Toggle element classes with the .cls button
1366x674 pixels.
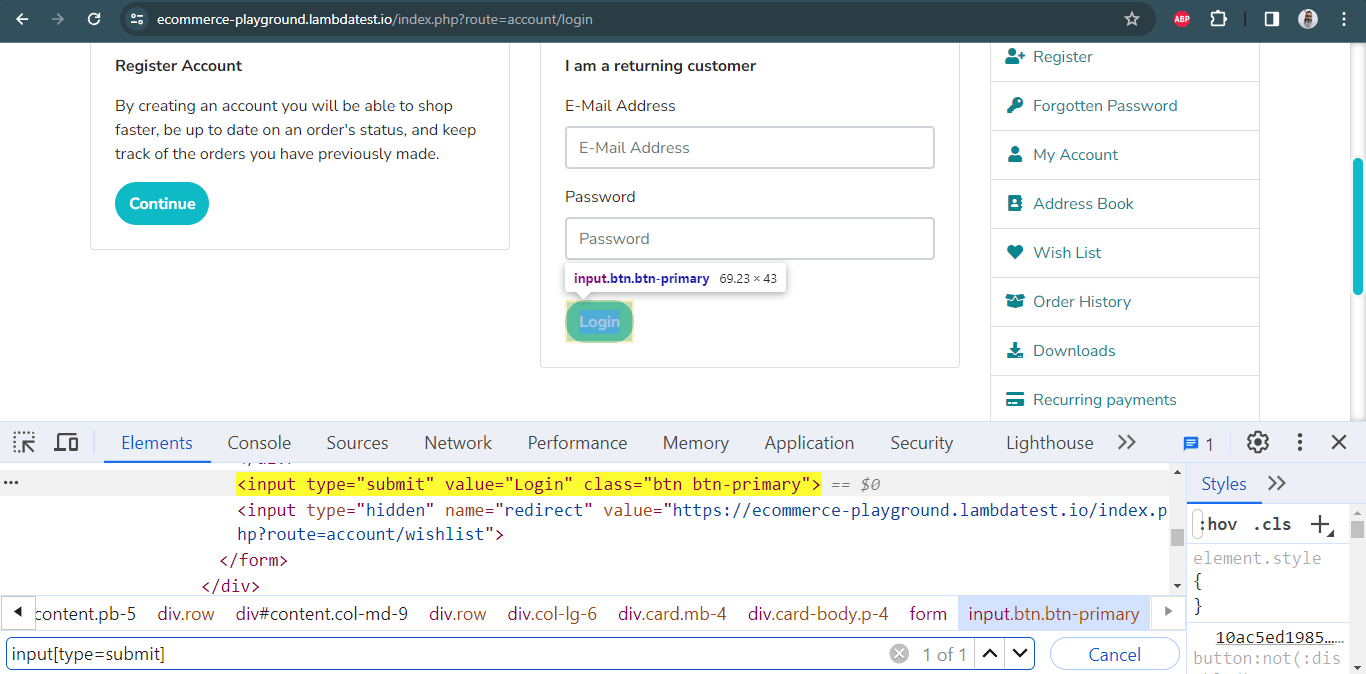pos(1272,523)
